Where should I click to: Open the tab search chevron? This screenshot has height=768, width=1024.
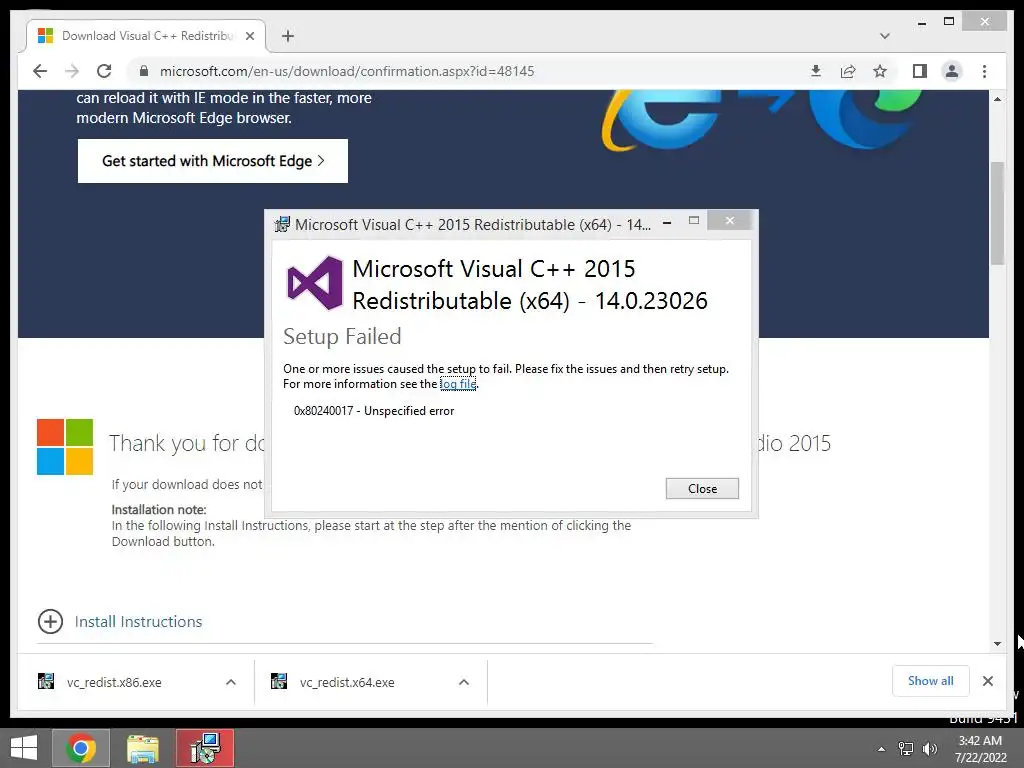[884, 36]
